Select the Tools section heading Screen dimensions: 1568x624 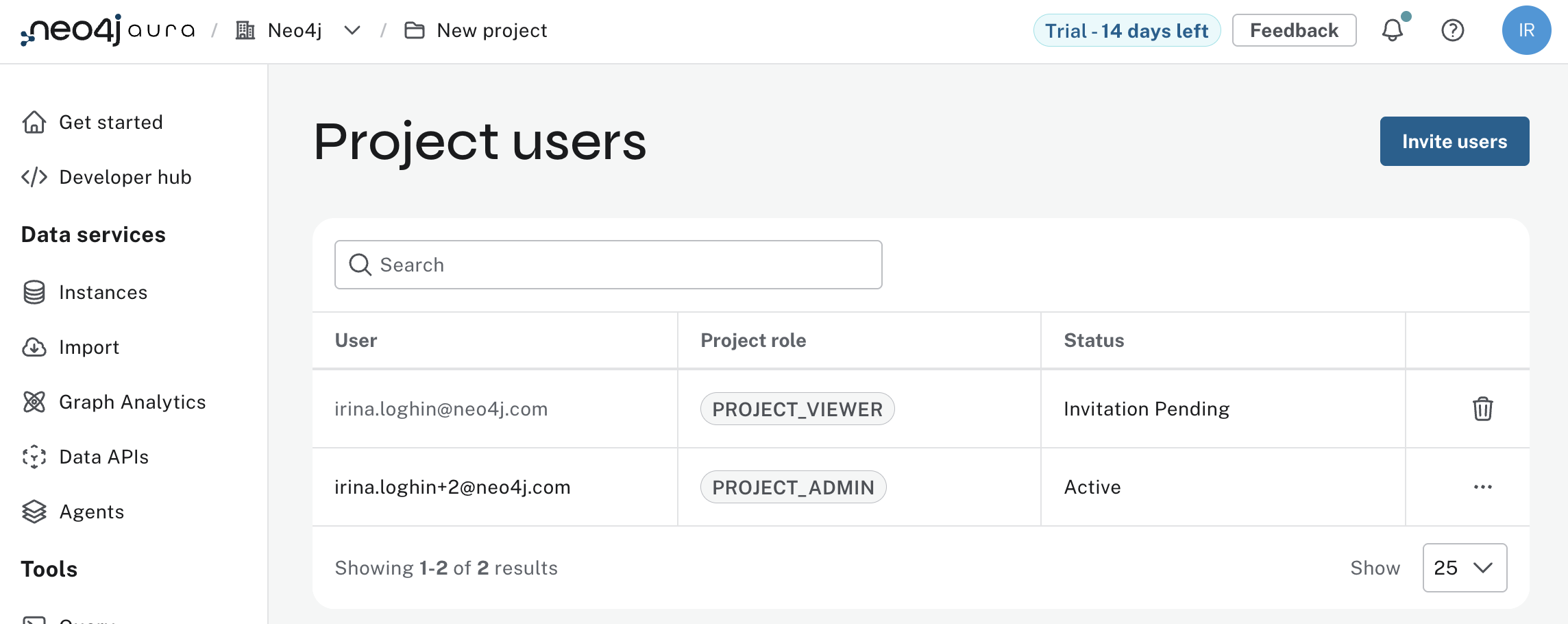49,568
